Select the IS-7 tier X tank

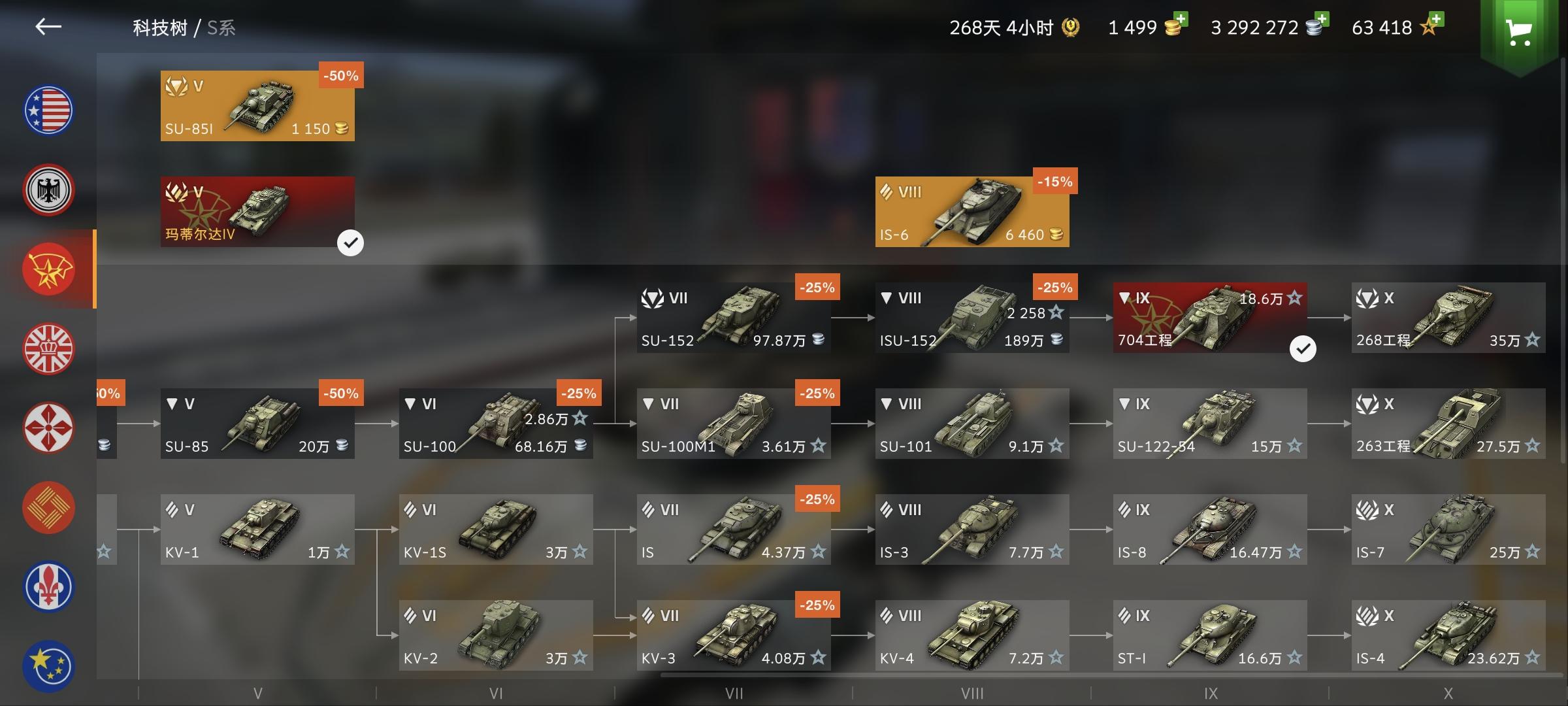1448,529
